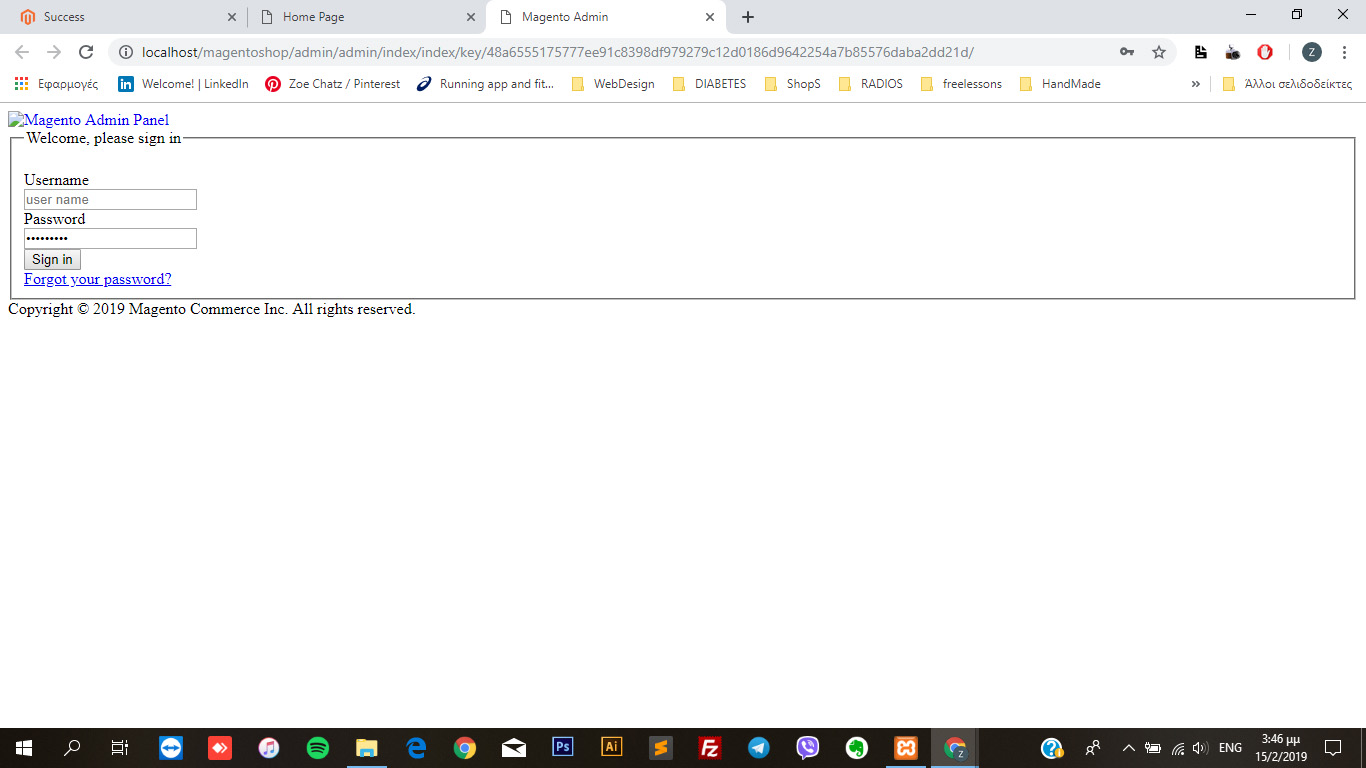
Task: Reload the page with the refresh icon
Action: point(86,52)
